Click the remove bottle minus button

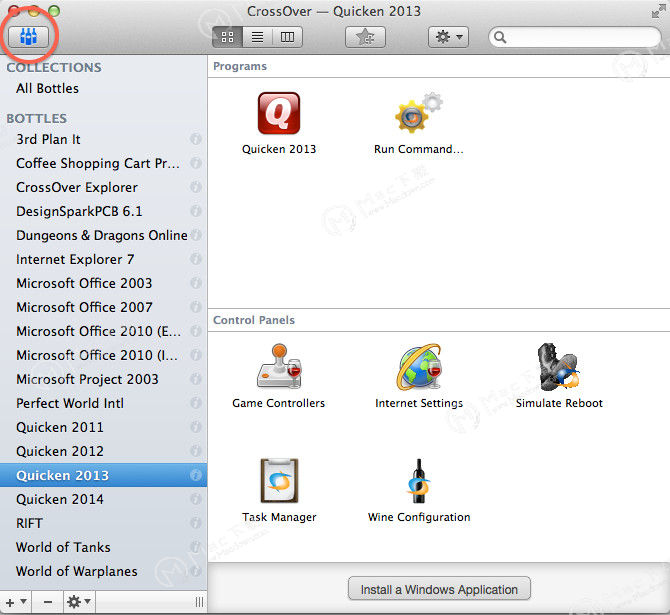click(x=48, y=602)
